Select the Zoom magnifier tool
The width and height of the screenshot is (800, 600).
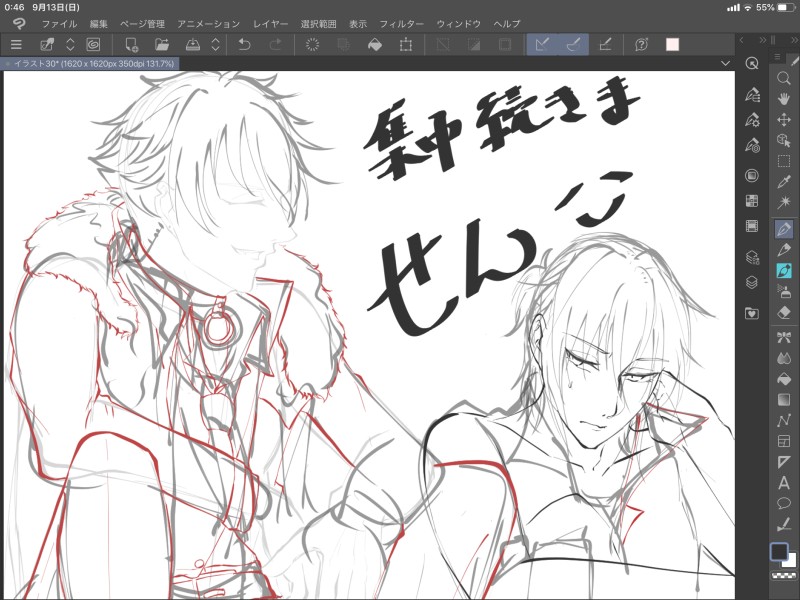click(x=784, y=78)
